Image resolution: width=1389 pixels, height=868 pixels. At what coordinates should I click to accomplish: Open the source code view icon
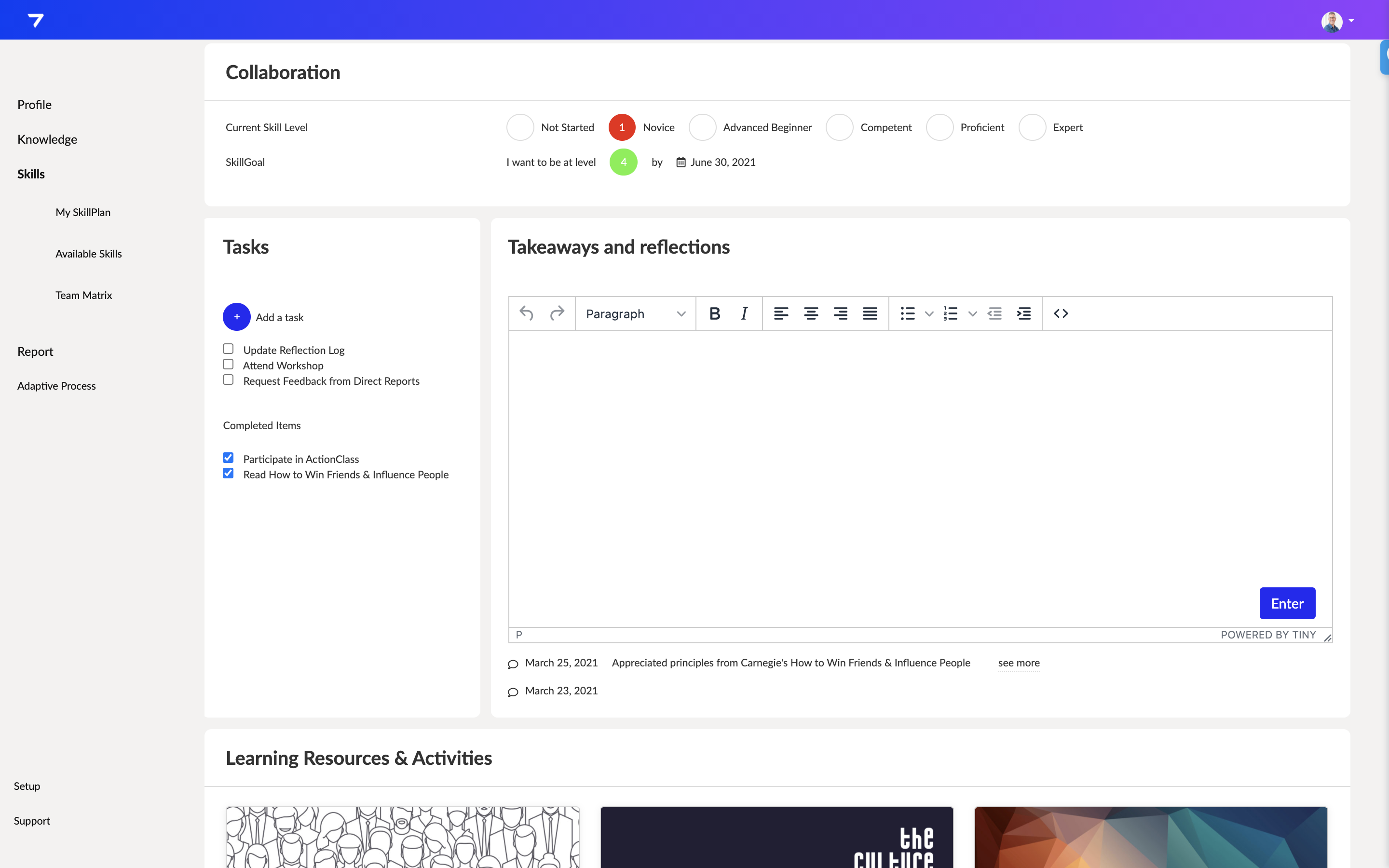pyautogui.click(x=1061, y=313)
